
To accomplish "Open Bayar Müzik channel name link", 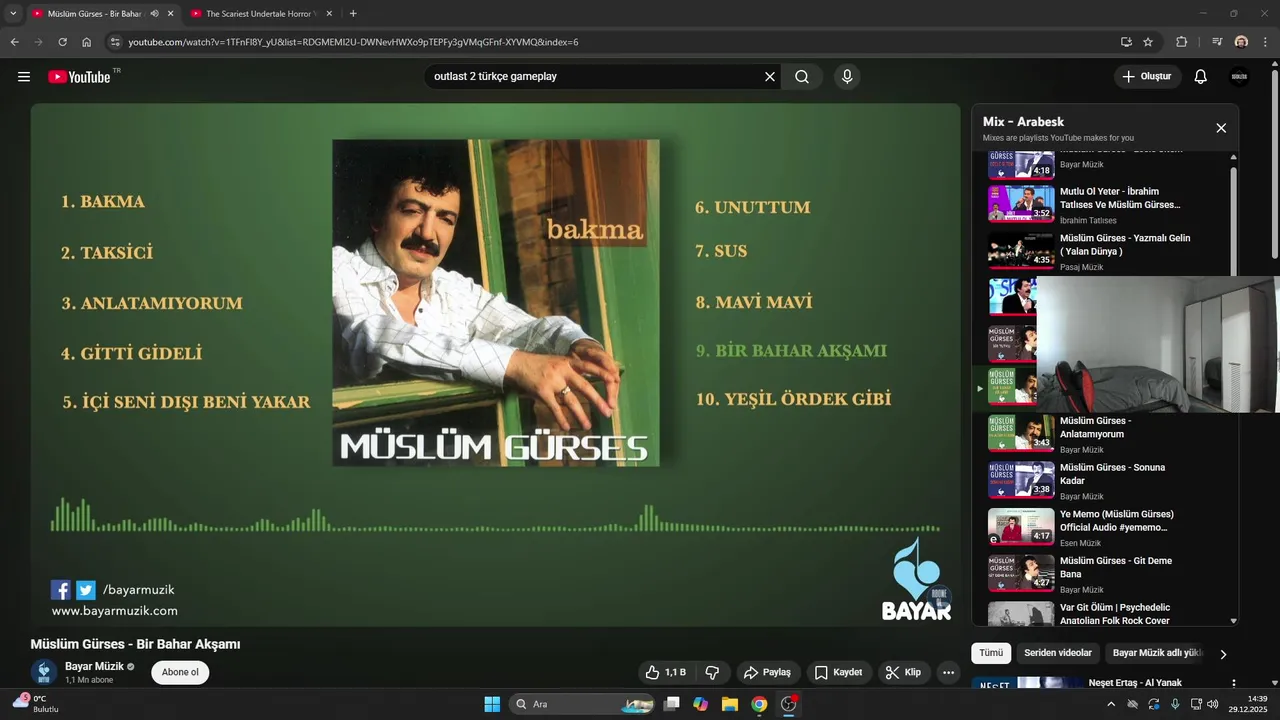I will click(95, 667).
